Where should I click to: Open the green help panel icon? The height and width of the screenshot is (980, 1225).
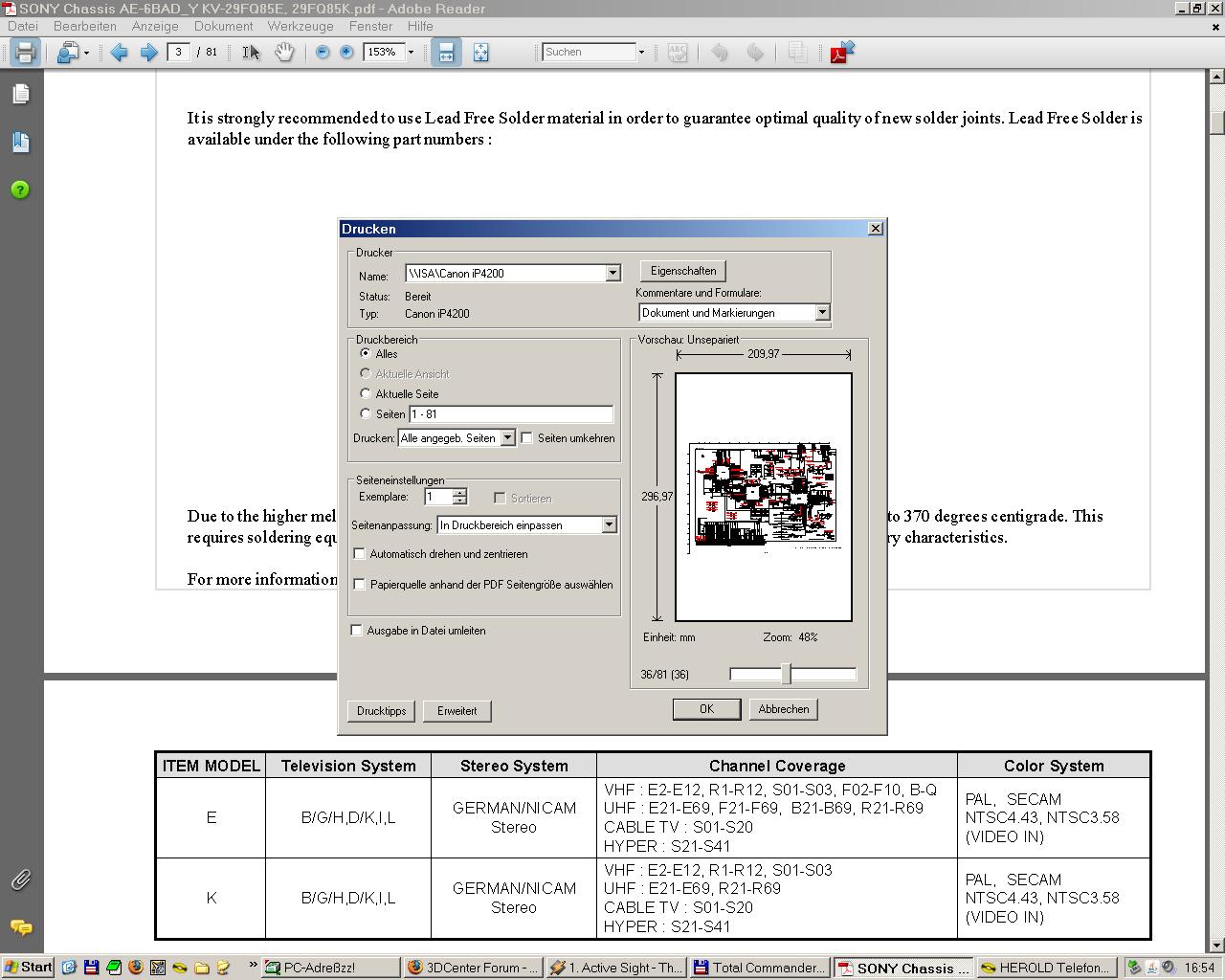tap(21, 189)
